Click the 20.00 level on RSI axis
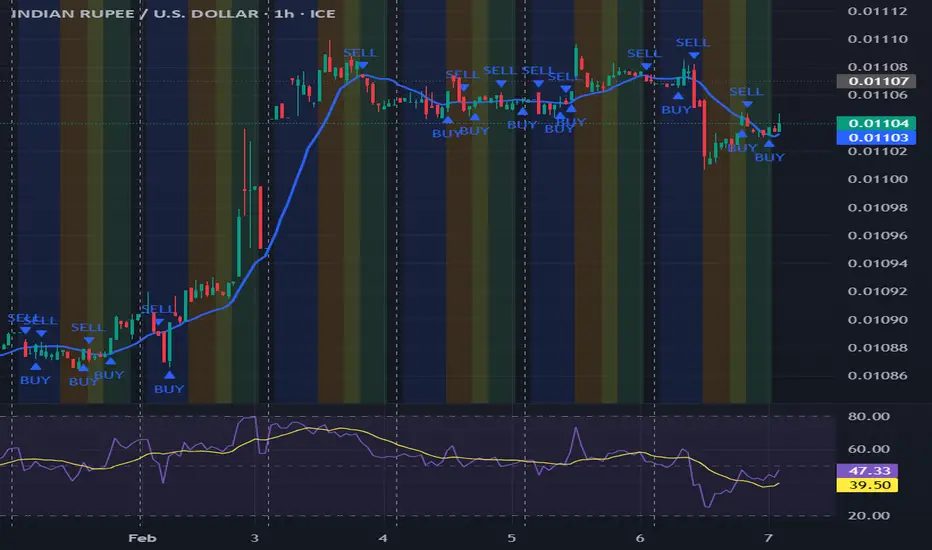Screen dimensions: 932x550 tap(866, 516)
